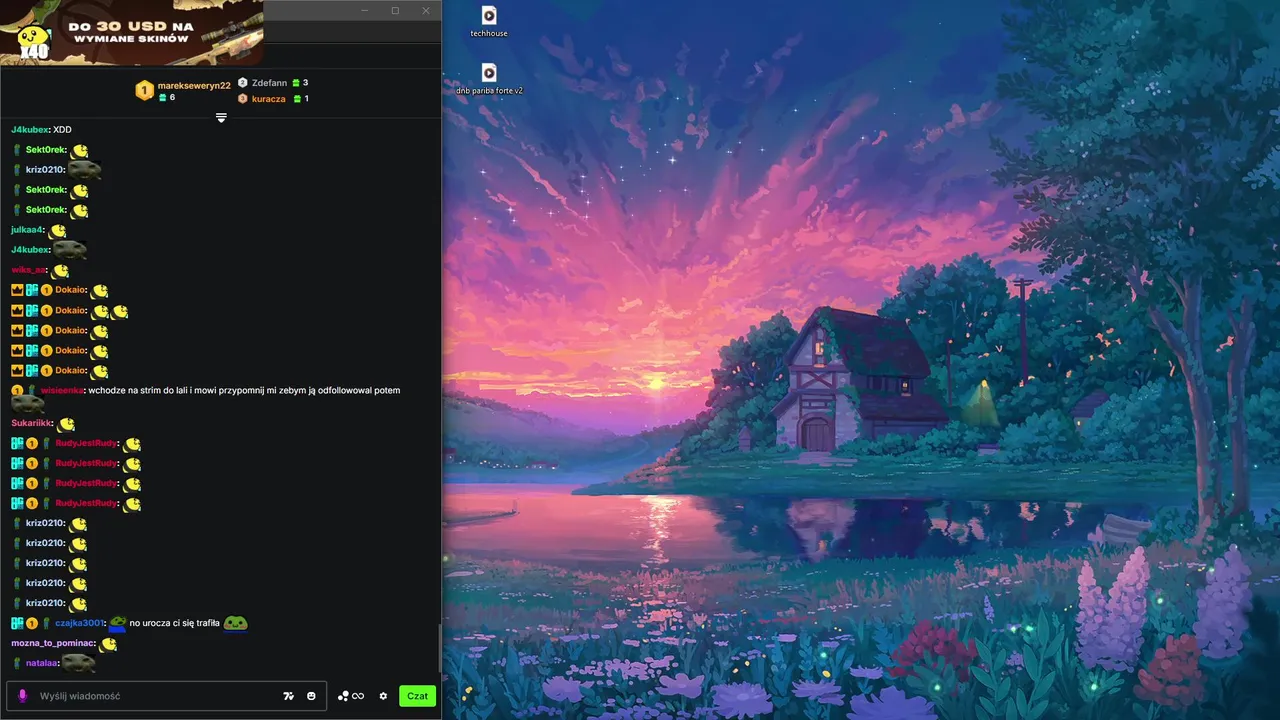The height and width of the screenshot is (720, 1280).
Task: Open wisieenka user card
Action: click(62, 390)
